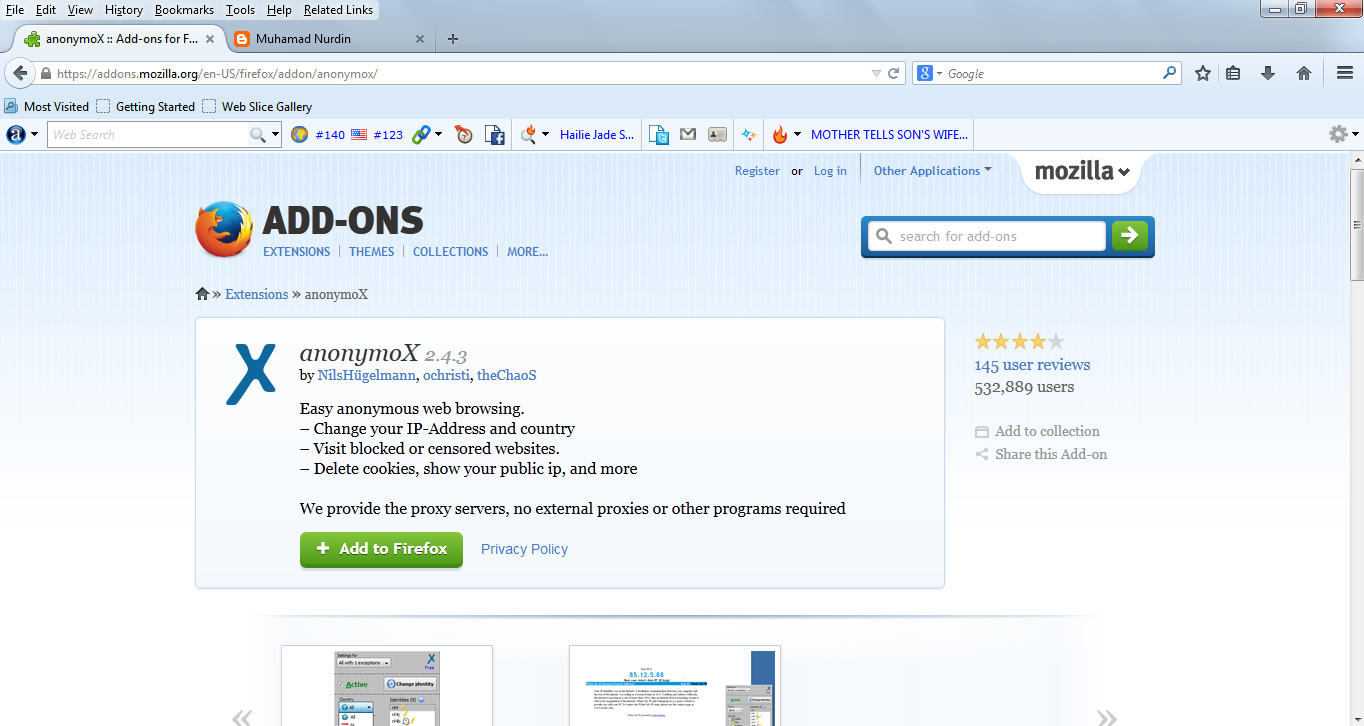The width and height of the screenshot is (1364, 726).
Task: Click the padlock site identity icon
Action: click(45, 73)
